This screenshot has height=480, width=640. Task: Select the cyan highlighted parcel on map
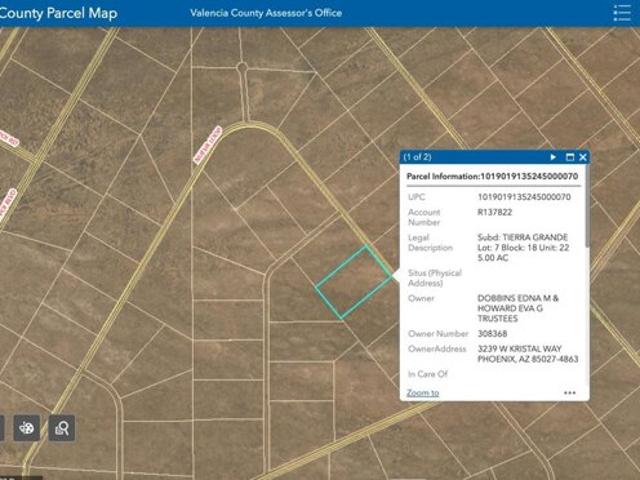[353, 282]
